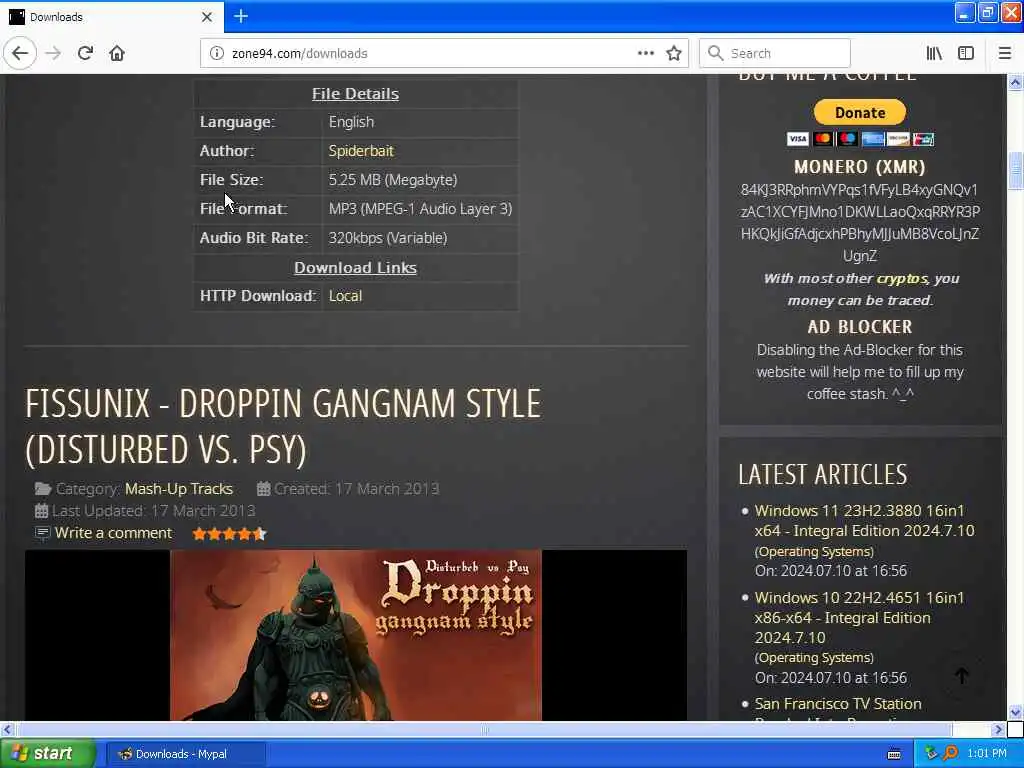The height and width of the screenshot is (768, 1024).
Task: Close the Downloads tab
Action: click(x=207, y=17)
